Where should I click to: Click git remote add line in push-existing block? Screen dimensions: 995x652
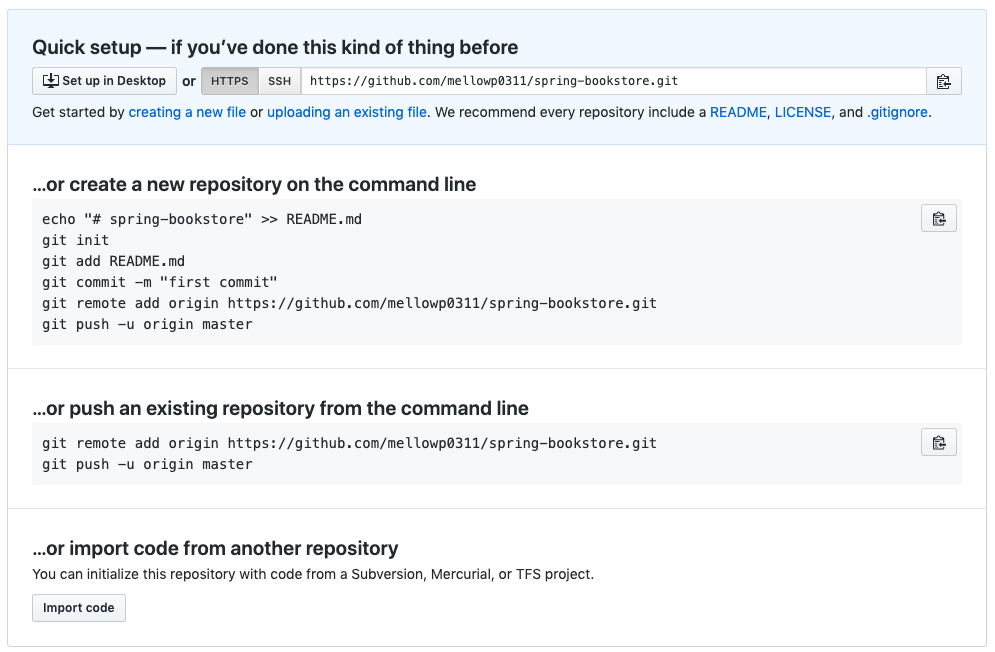pos(349,443)
